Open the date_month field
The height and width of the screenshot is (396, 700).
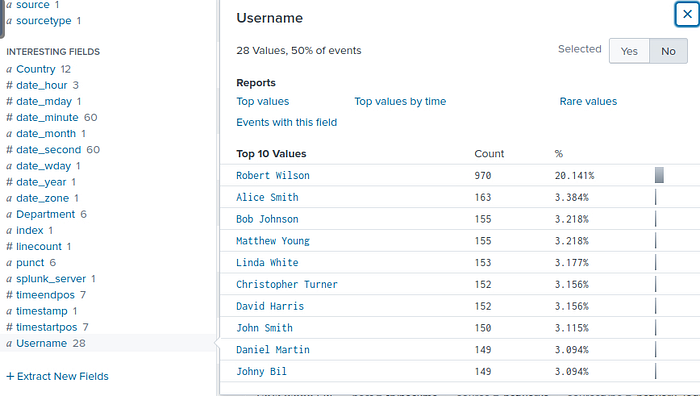point(46,133)
